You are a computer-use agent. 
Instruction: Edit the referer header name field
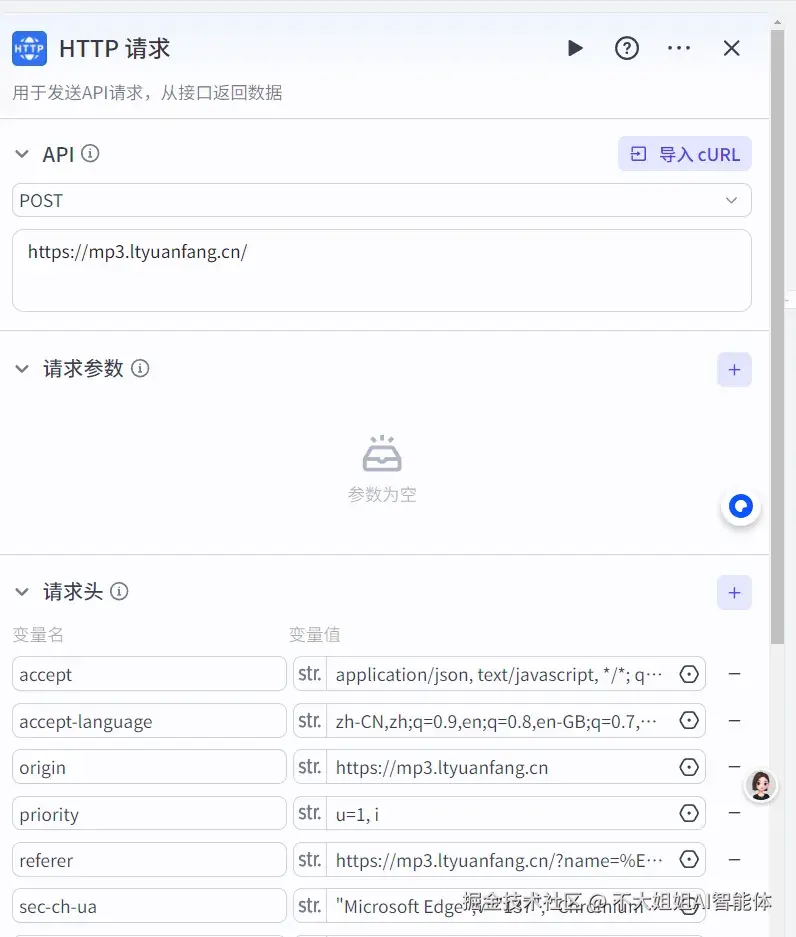149,860
